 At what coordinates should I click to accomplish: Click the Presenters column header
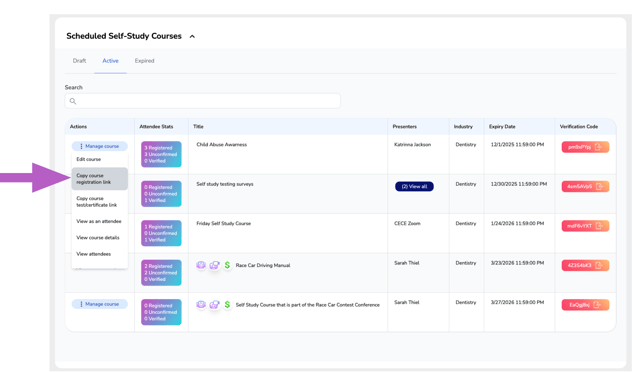click(x=404, y=126)
